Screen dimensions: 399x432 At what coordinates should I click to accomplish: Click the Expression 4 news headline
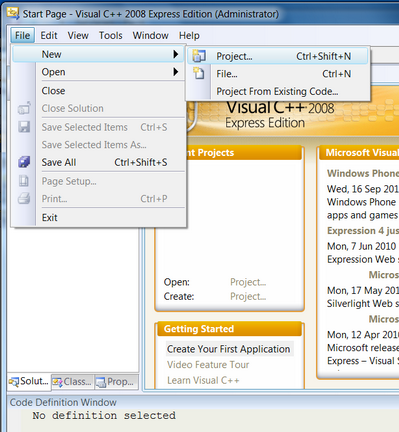[x=363, y=231]
